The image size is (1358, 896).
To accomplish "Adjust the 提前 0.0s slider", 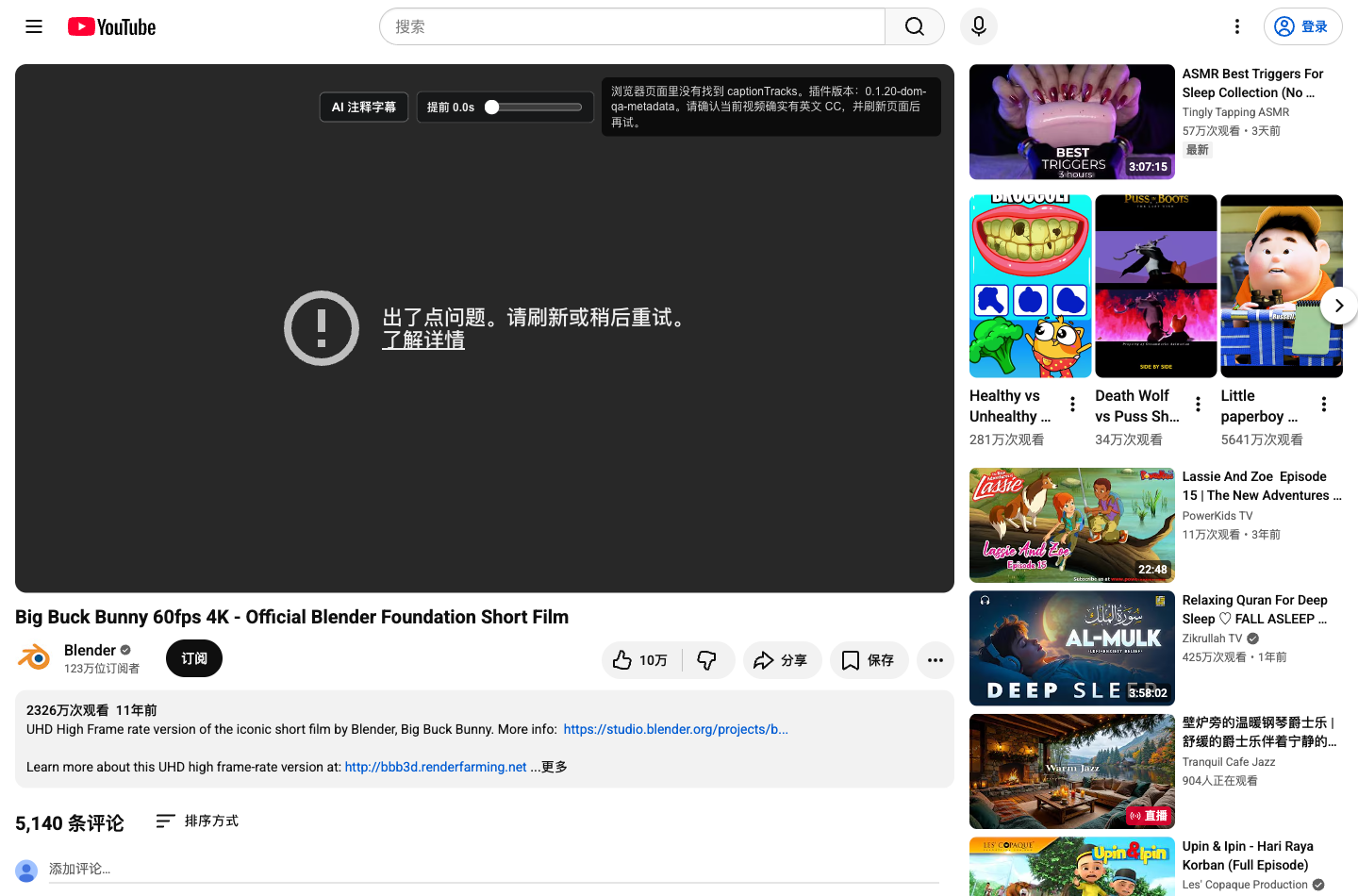I will [535, 108].
